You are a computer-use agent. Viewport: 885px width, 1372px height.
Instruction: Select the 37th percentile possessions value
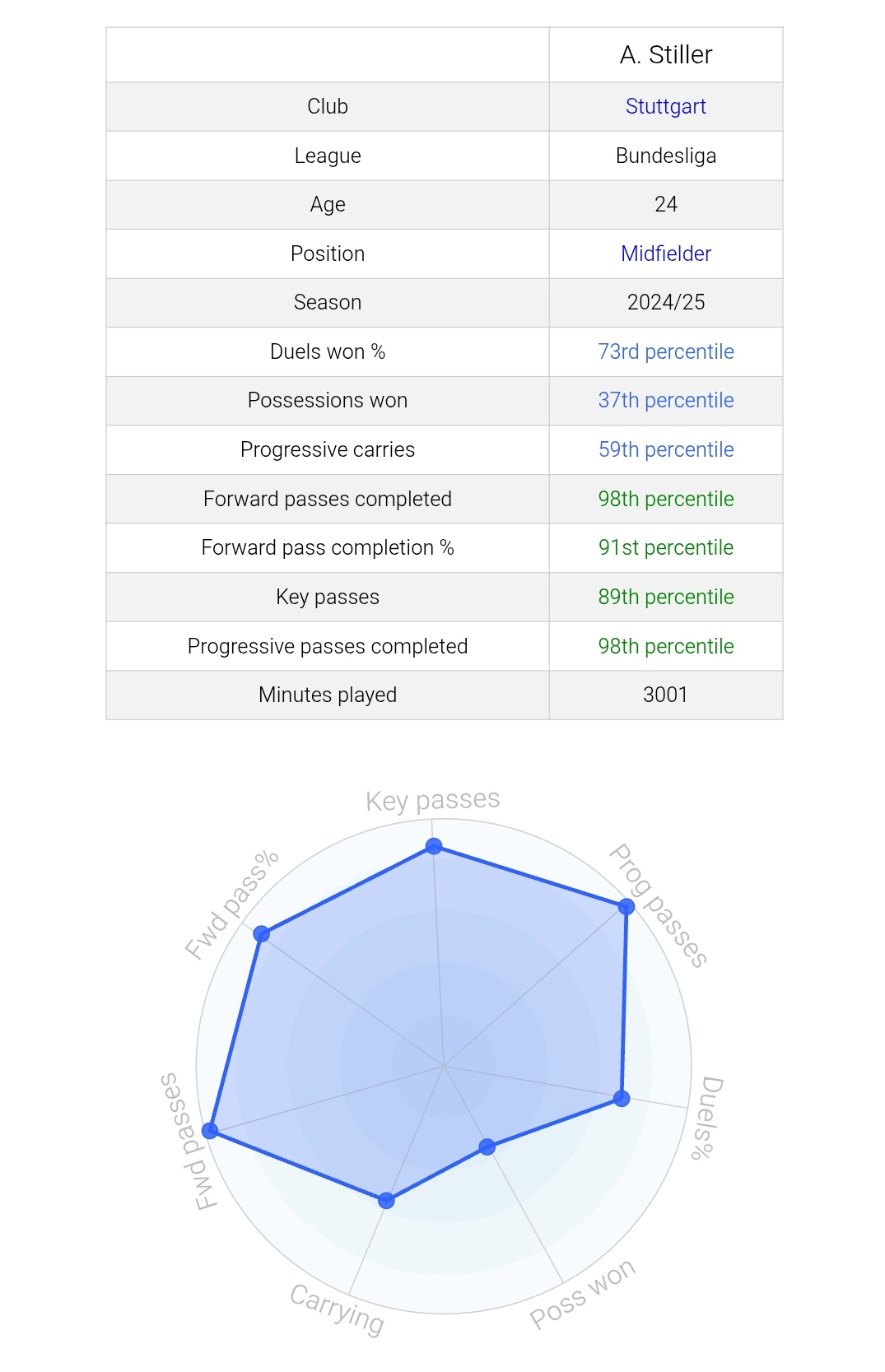pyautogui.click(x=665, y=400)
